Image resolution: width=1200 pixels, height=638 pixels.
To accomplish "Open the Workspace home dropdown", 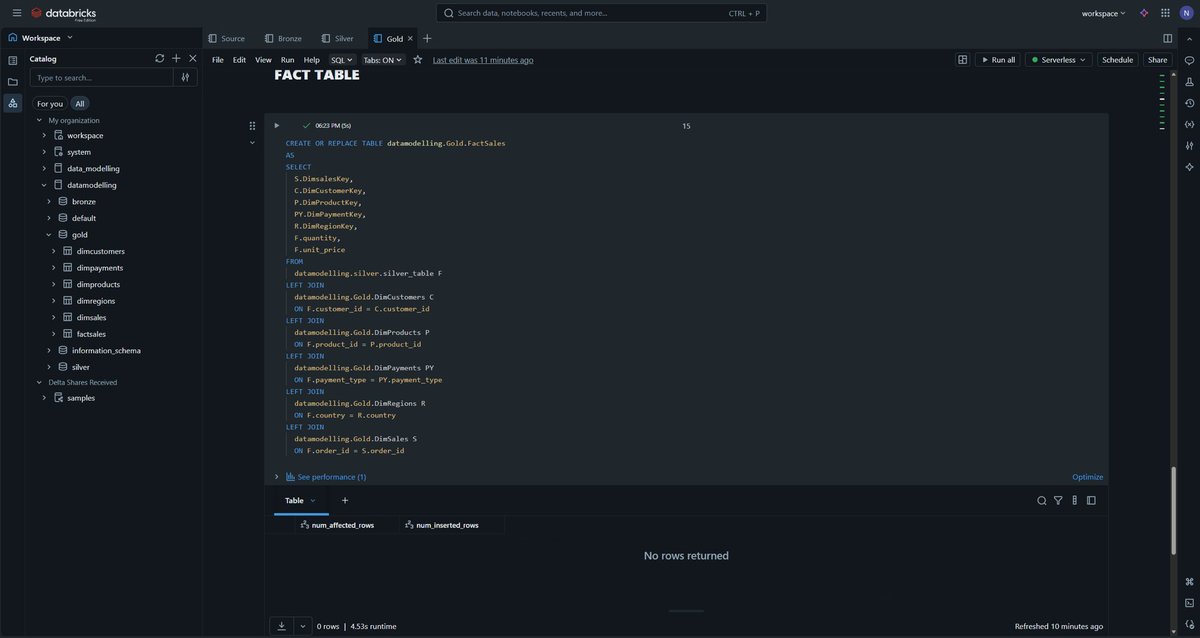I will [41, 38].
